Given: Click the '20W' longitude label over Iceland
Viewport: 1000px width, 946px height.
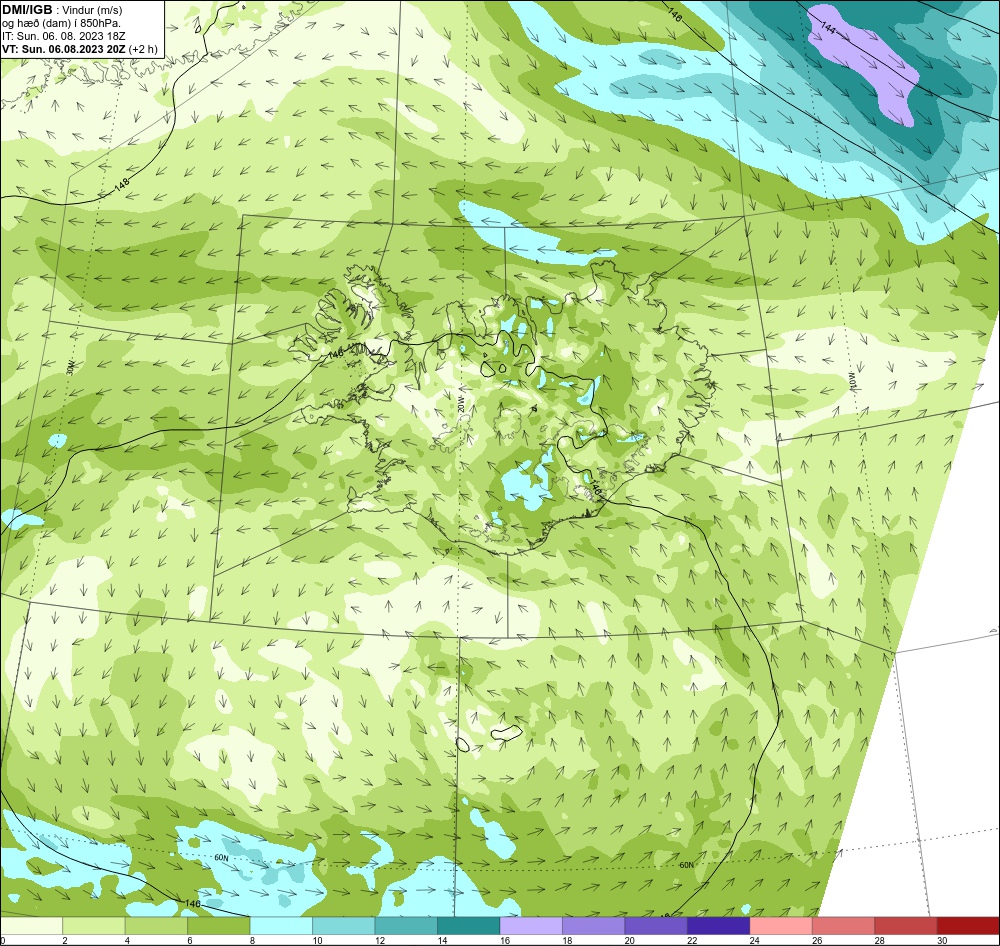Looking at the screenshot, I should (460, 402).
